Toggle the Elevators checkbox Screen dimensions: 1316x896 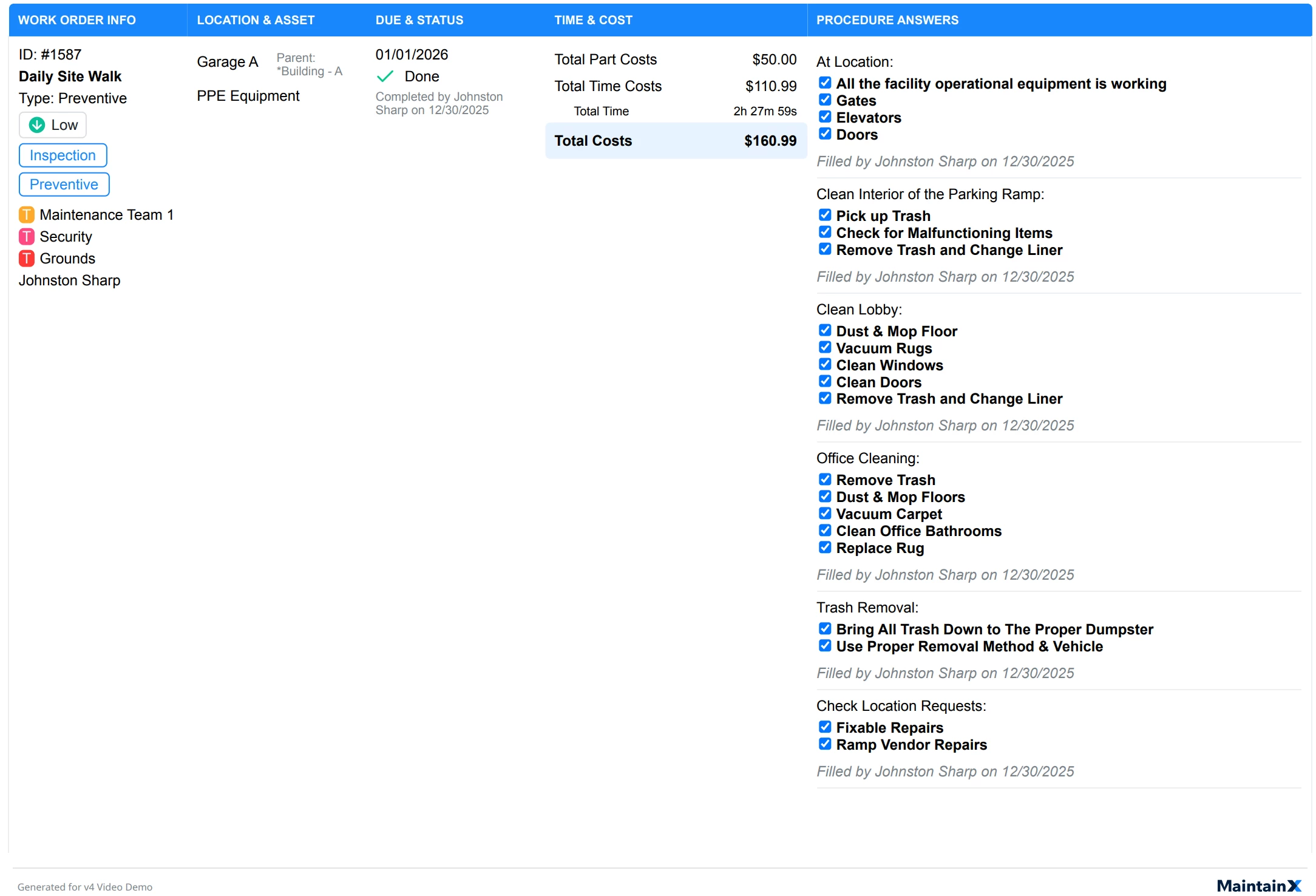click(x=825, y=117)
